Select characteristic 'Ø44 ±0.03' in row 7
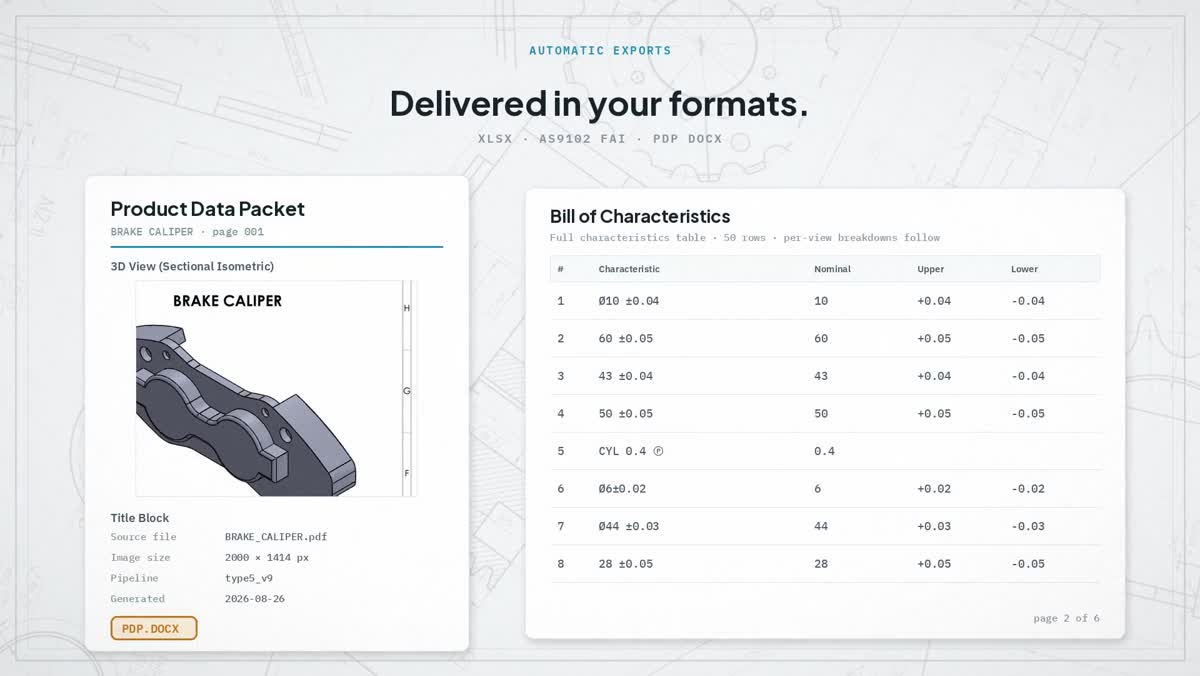The image size is (1200, 676). point(629,526)
